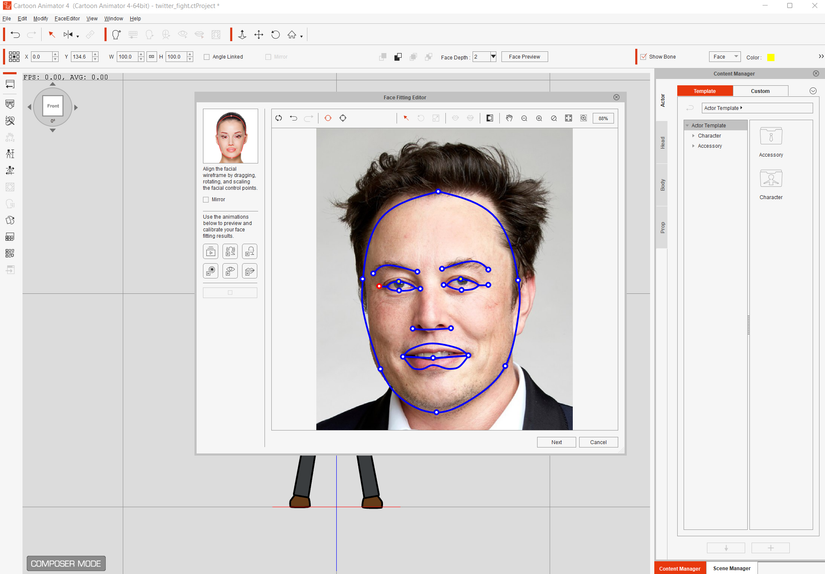
Task: Click the COMPOSER MODE button
Action: tap(66, 563)
